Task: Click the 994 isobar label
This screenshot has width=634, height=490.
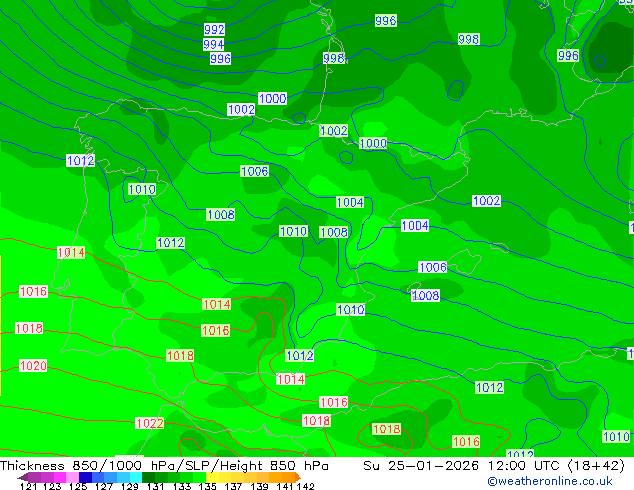Action: [214, 44]
